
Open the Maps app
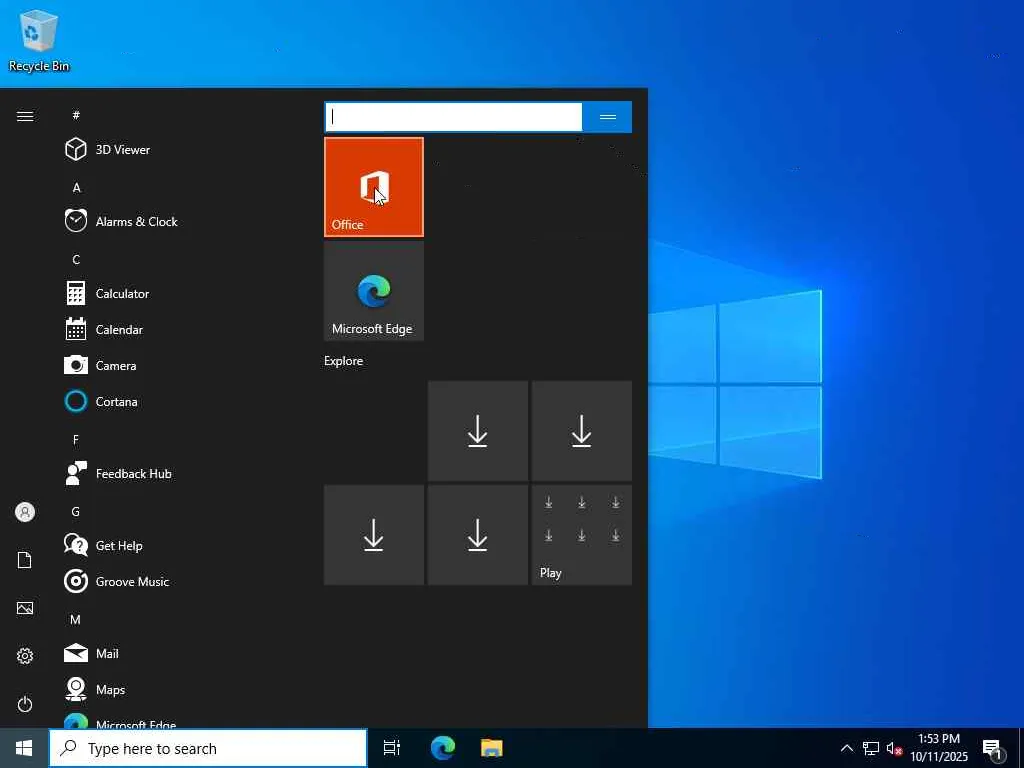click(x=94, y=689)
